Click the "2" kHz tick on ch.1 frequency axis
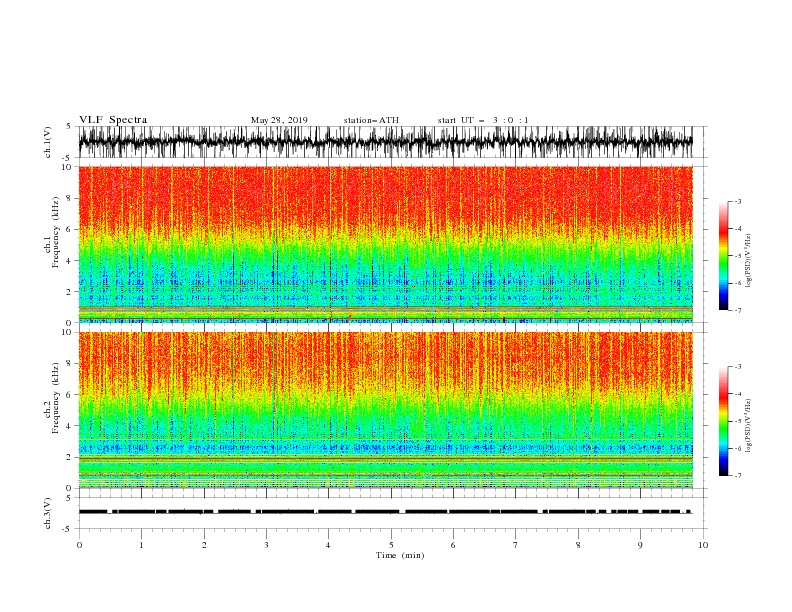Screen dimensions: 792x612 pos(69,291)
